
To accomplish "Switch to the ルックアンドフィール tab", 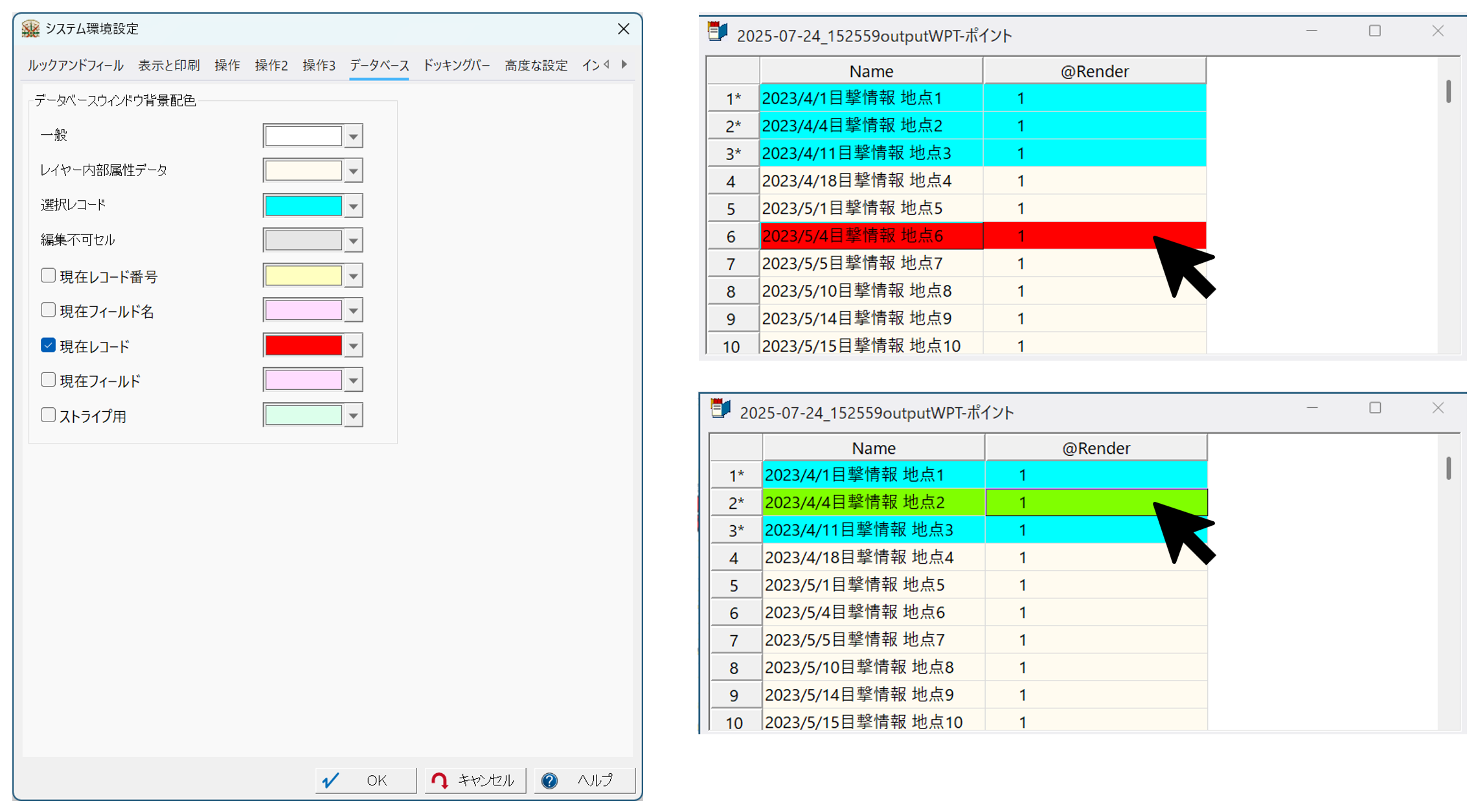I will 75,65.
